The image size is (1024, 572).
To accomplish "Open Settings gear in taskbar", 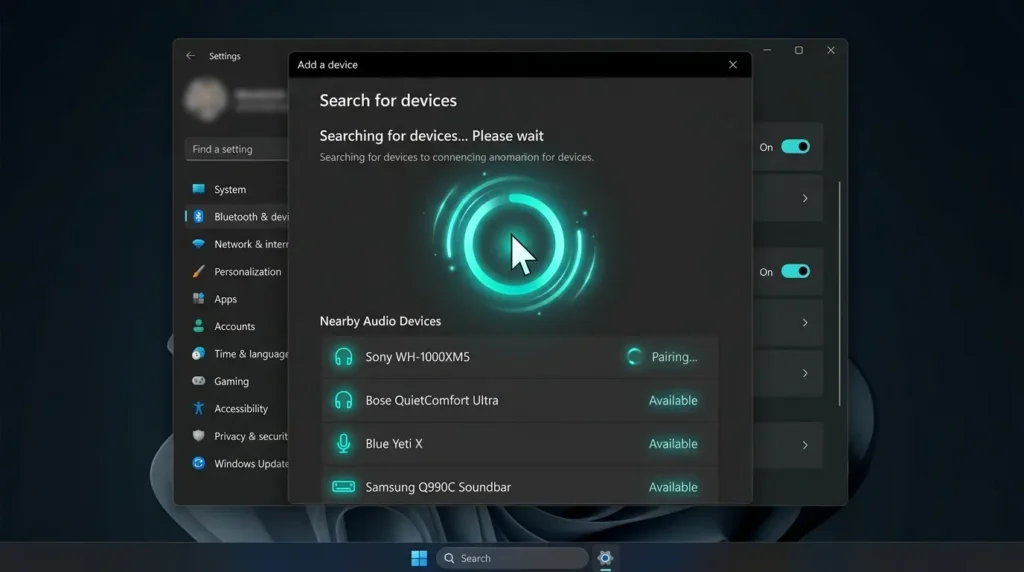I will (x=605, y=558).
